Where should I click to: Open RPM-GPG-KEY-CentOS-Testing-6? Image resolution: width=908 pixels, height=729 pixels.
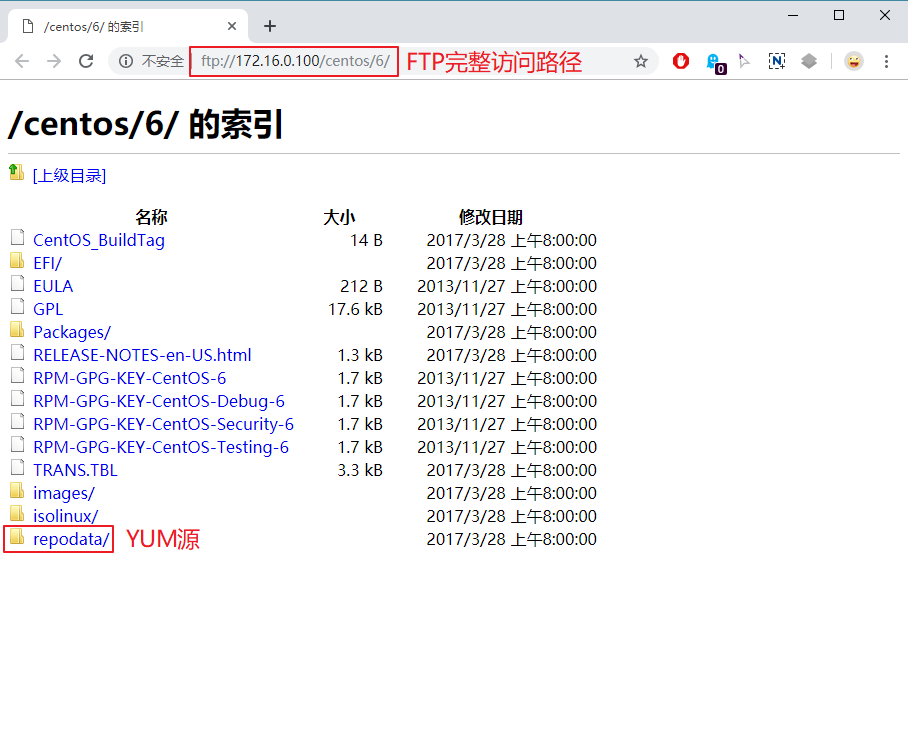tap(161, 448)
